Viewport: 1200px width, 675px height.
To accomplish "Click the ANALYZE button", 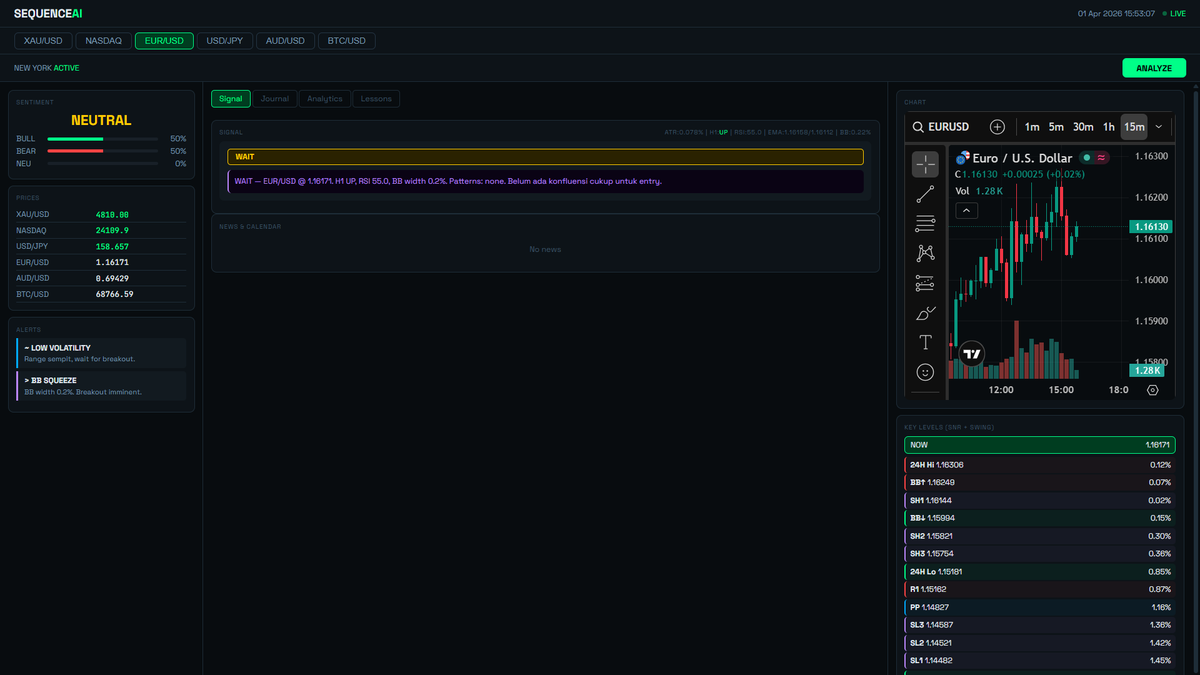I will pos(1154,68).
